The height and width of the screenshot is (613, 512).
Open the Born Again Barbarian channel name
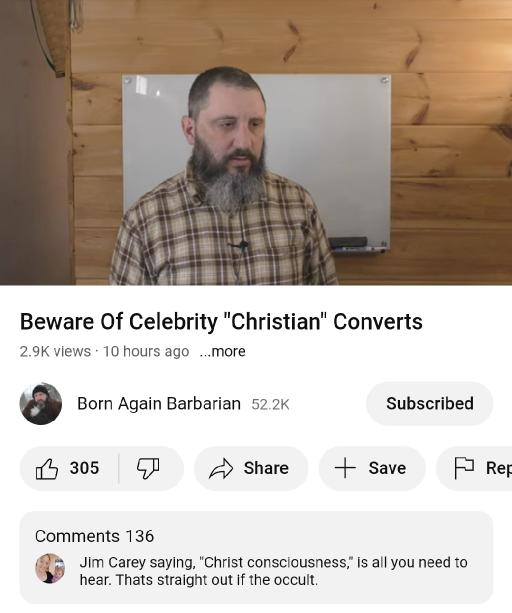tap(159, 403)
